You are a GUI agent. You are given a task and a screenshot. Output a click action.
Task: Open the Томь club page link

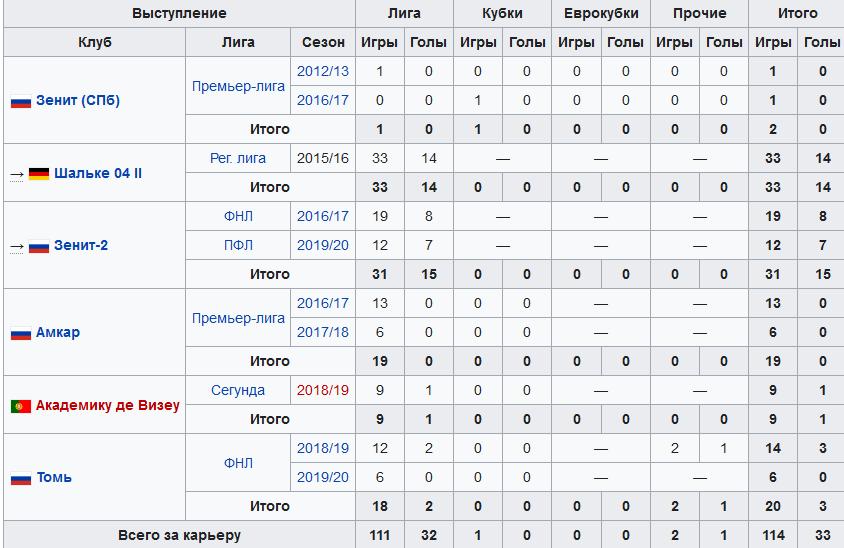click(x=54, y=477)
